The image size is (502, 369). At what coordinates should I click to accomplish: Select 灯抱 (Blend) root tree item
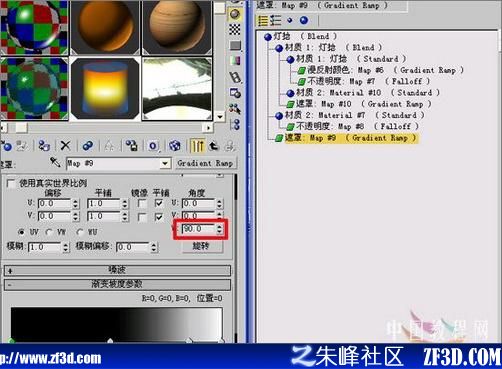300,36
